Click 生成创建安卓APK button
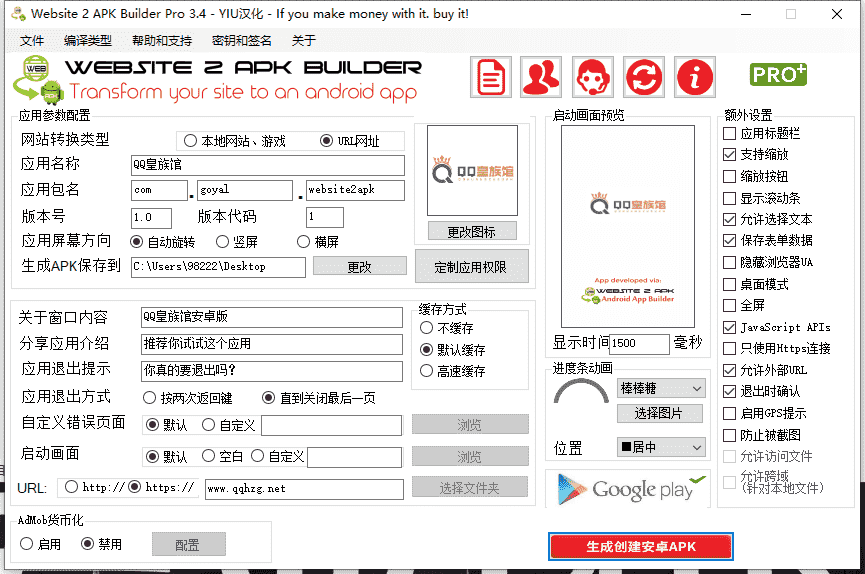Screen dimensions: 865x574 [640, 546]
